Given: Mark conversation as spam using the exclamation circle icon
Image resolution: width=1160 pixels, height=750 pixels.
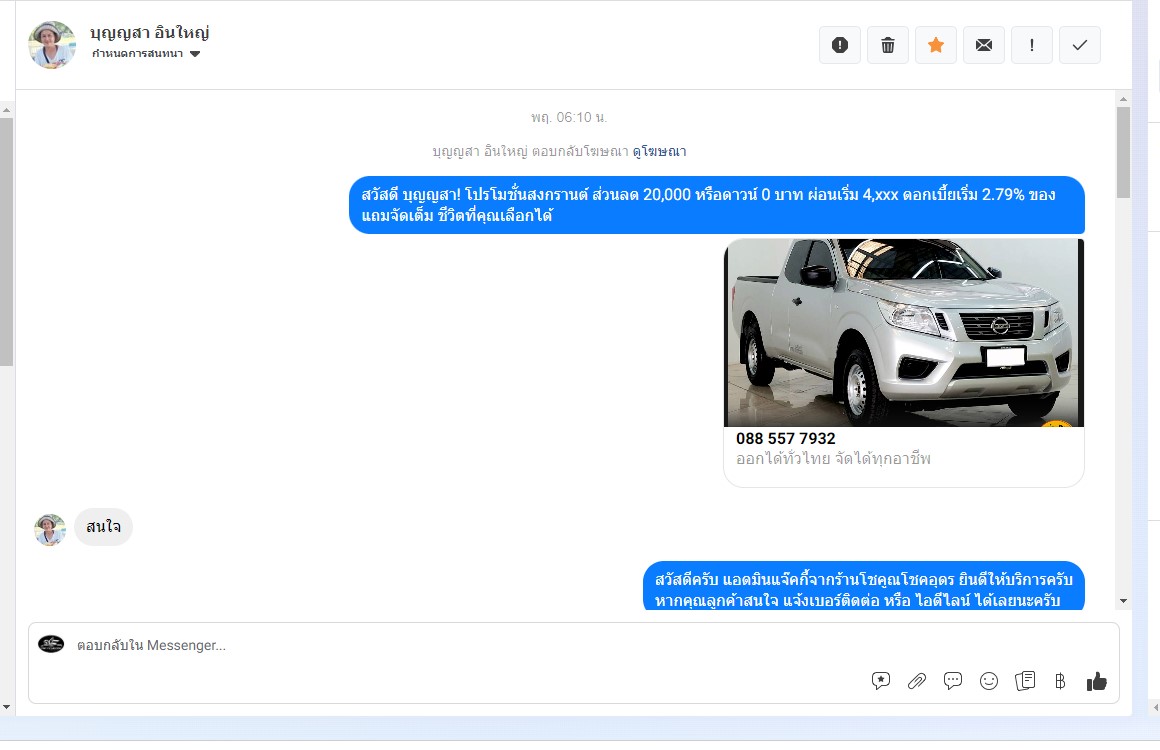Looking at the screenshot, I should pyautogui.click(x=840, y=45).
